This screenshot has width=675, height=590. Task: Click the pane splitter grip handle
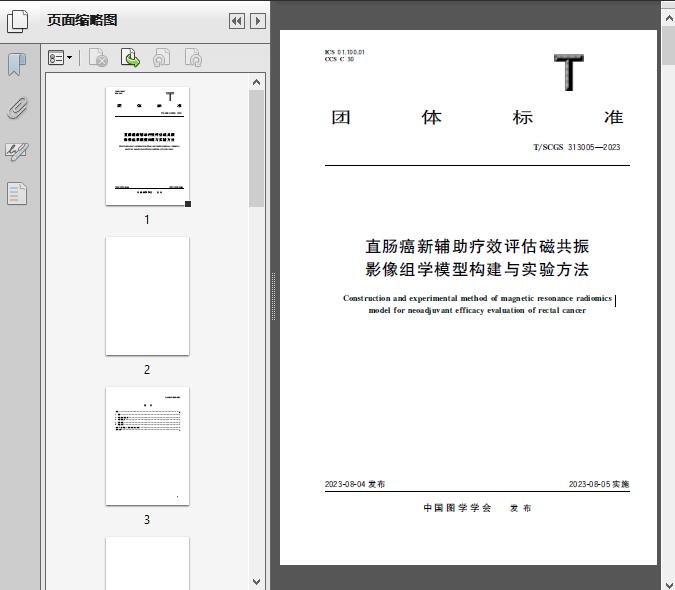click(273, 297)
